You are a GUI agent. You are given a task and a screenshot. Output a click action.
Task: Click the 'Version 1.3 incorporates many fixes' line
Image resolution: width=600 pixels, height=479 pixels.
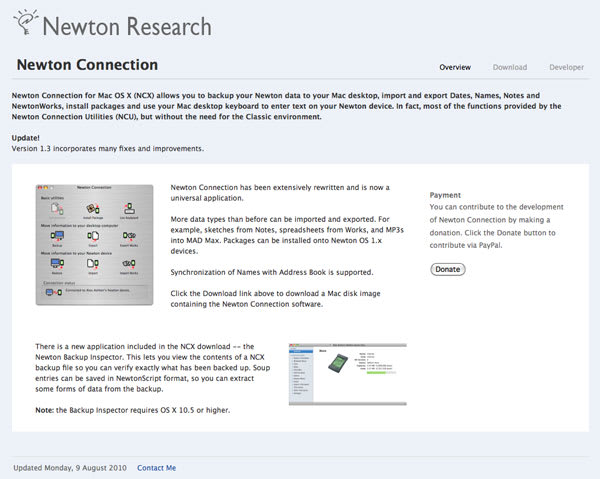click(x=108, y=148)
